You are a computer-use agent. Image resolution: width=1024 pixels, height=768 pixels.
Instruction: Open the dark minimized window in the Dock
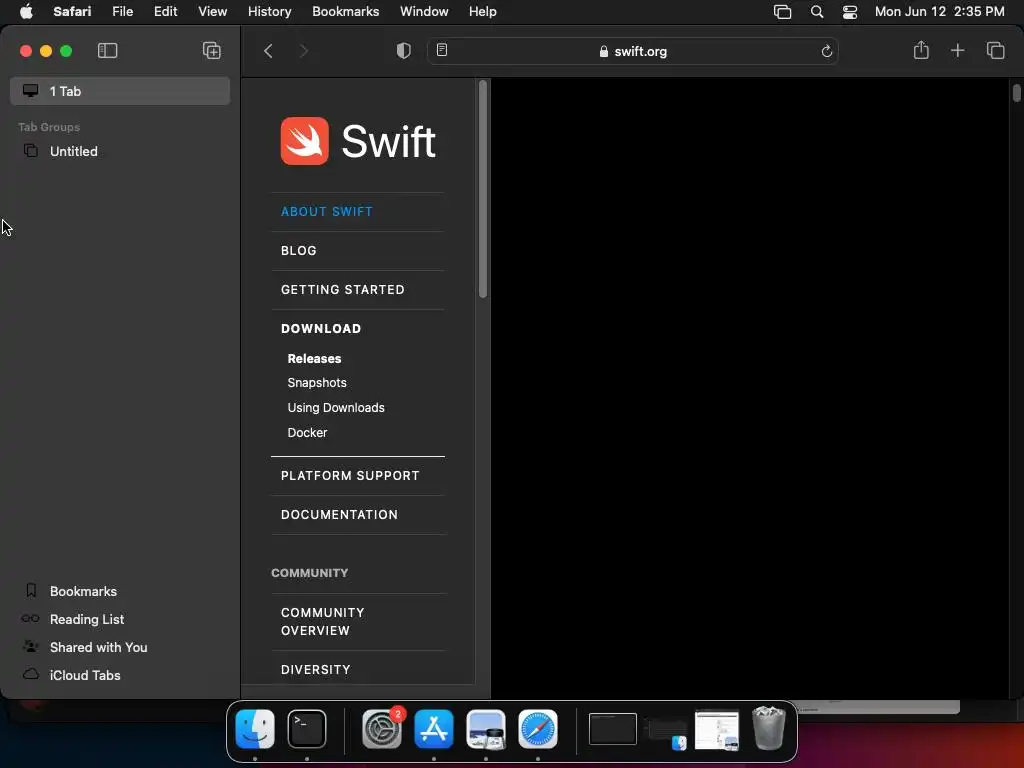[x=613, y=729]
